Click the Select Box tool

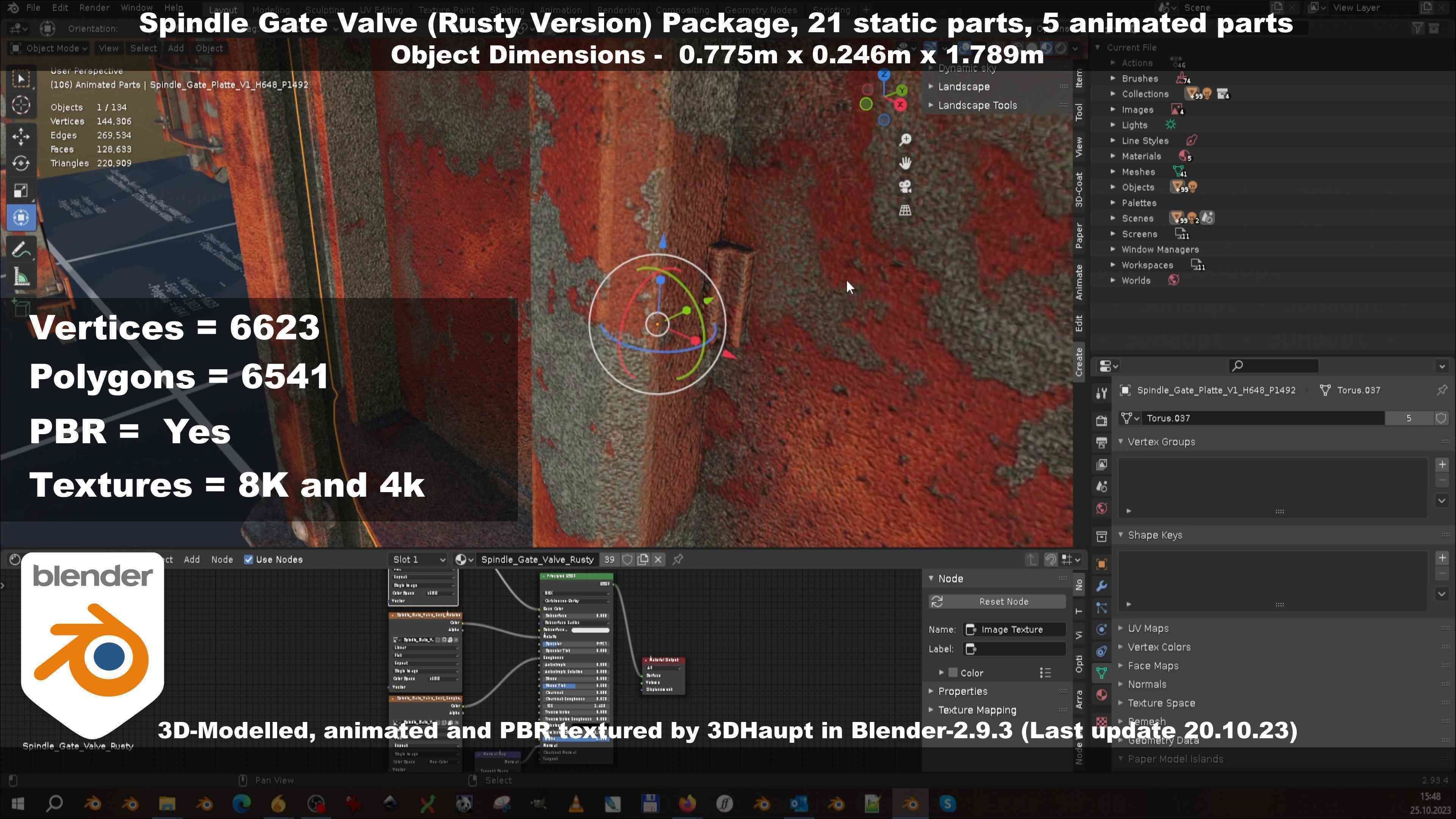click(x=21, y=78)
